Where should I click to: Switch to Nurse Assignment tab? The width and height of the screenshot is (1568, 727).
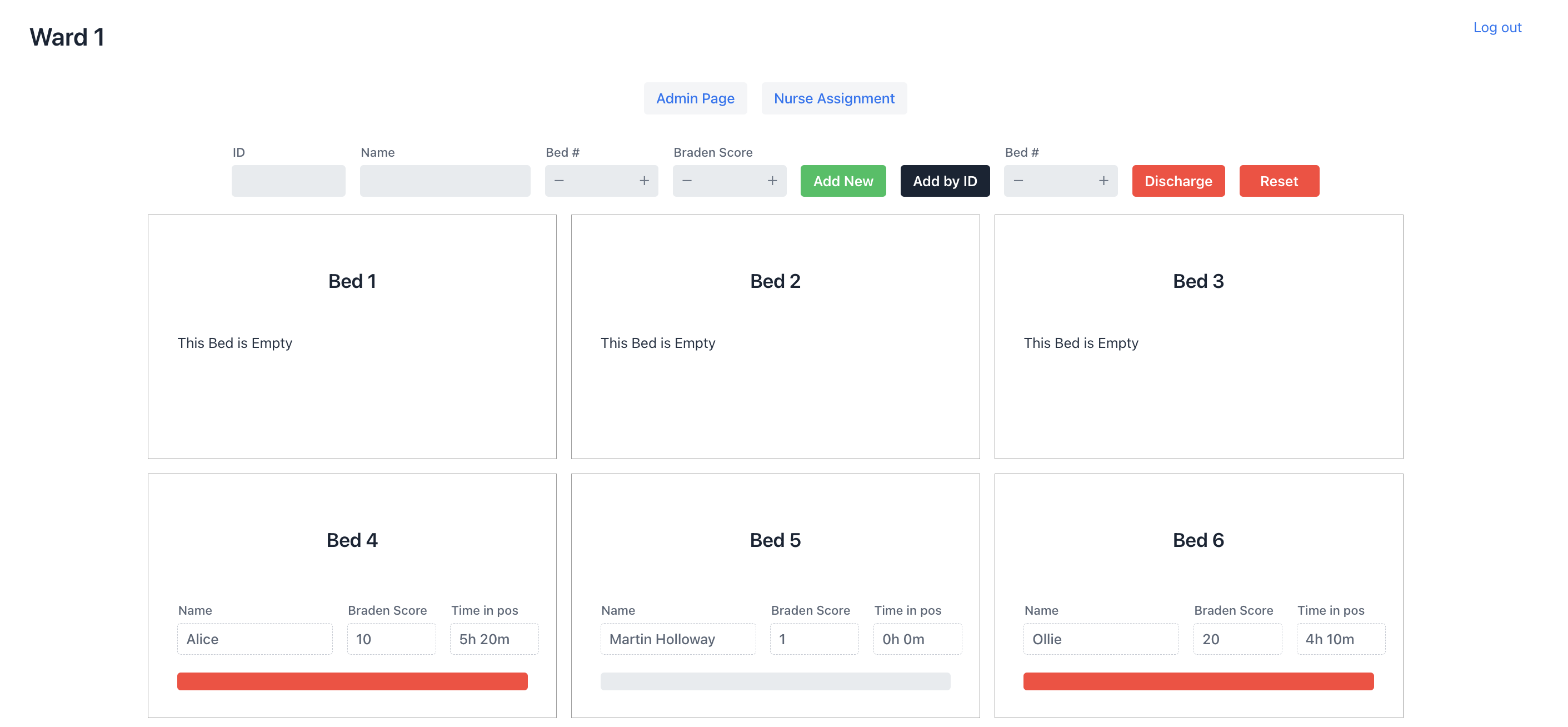834,98
